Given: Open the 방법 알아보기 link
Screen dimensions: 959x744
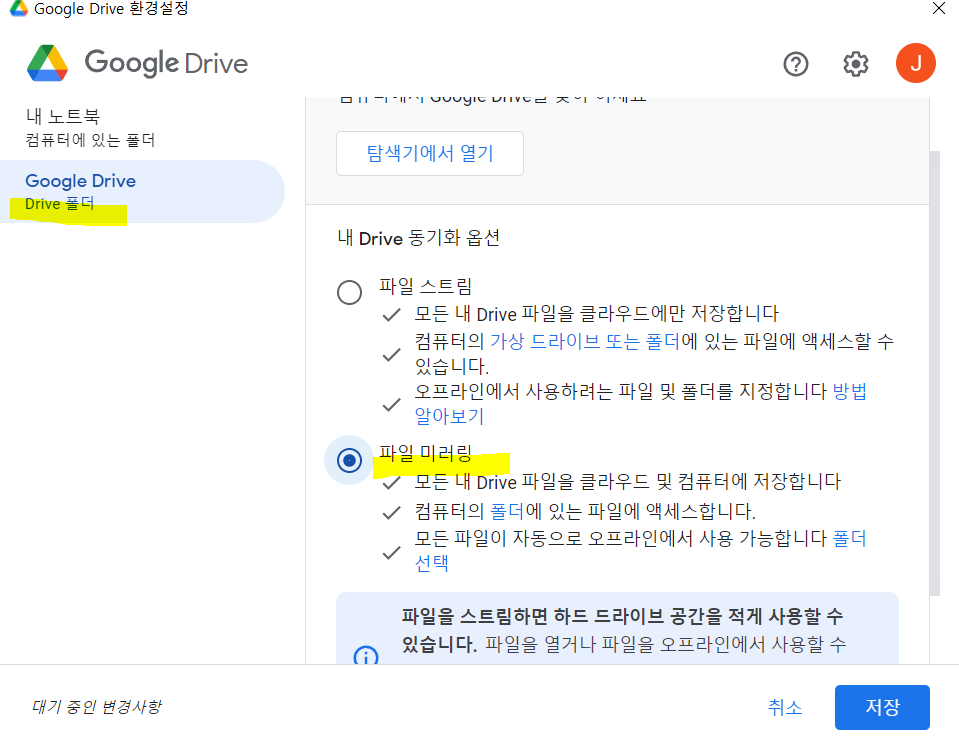Looking at the screenshot, I should 640,403.
